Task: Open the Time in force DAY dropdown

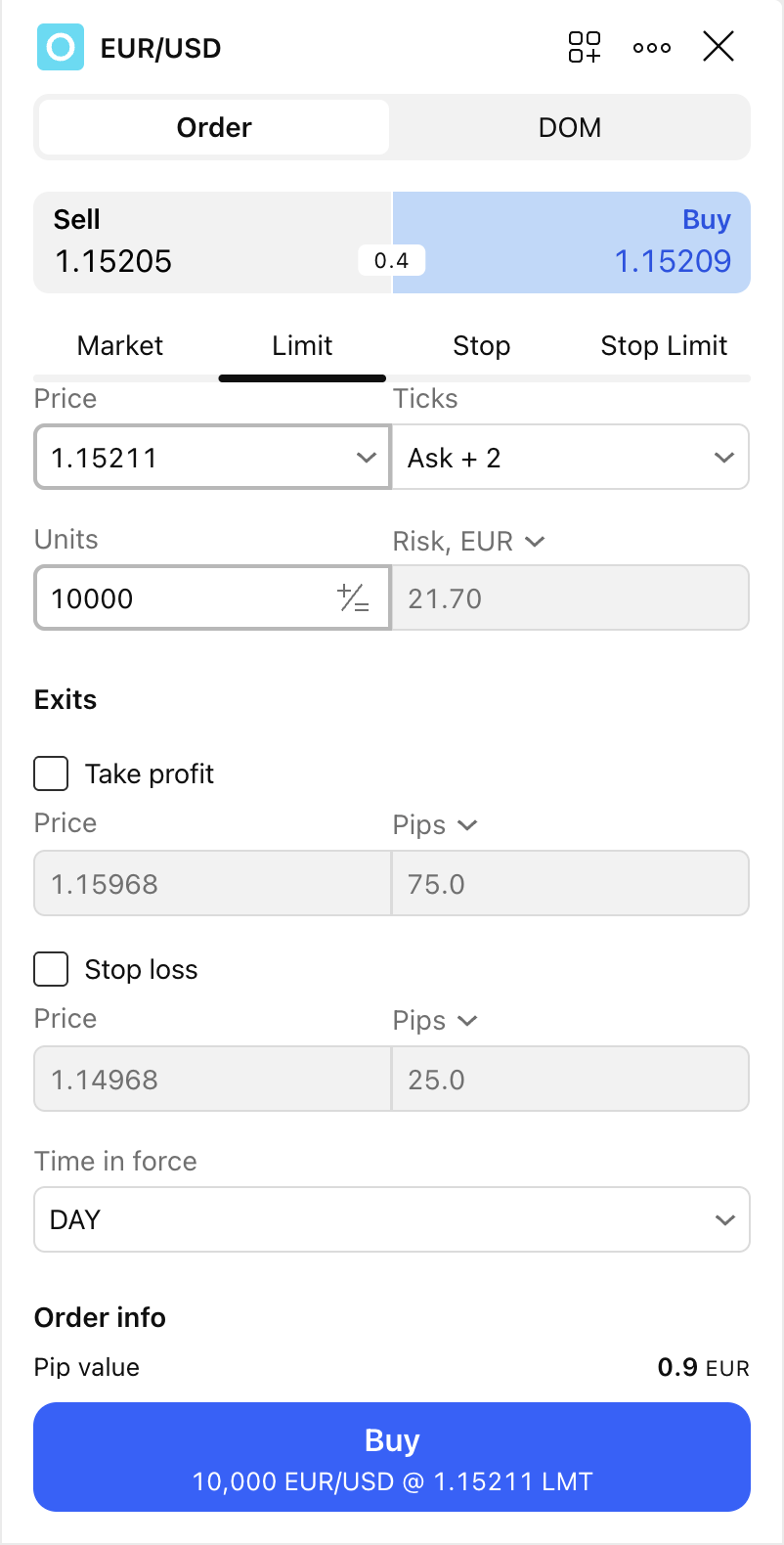Action: pos(391,1219)
